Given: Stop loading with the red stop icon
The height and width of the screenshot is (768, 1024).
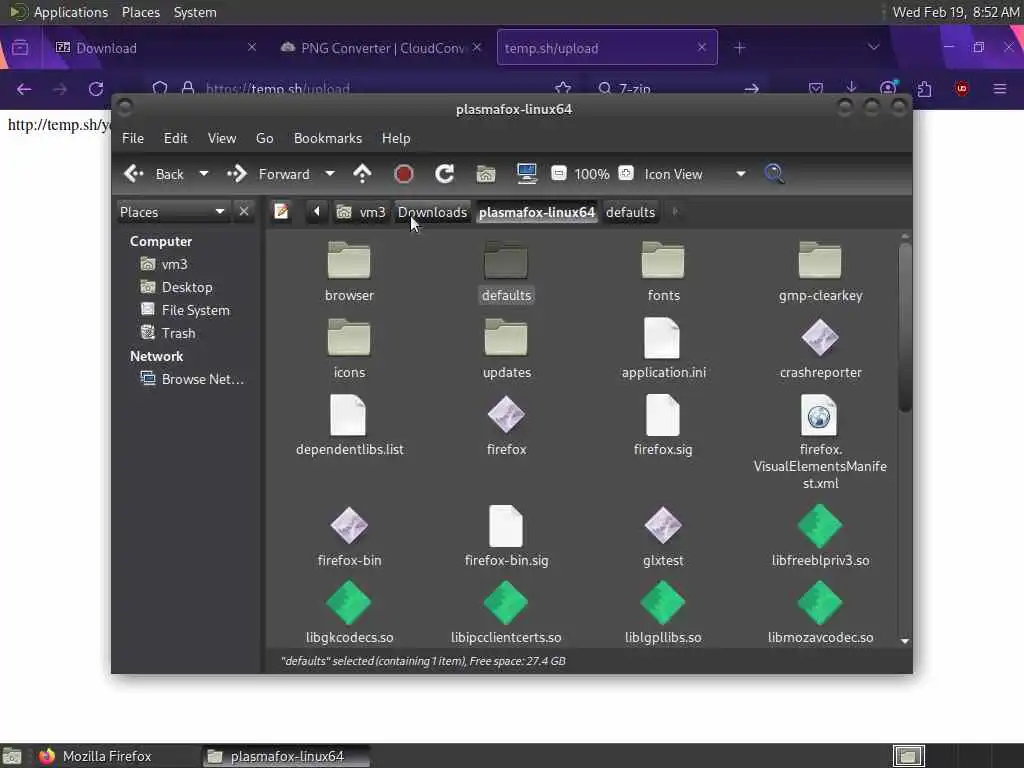Looking at the screenshot, I should pyautogui.click(x=404, y=174).
